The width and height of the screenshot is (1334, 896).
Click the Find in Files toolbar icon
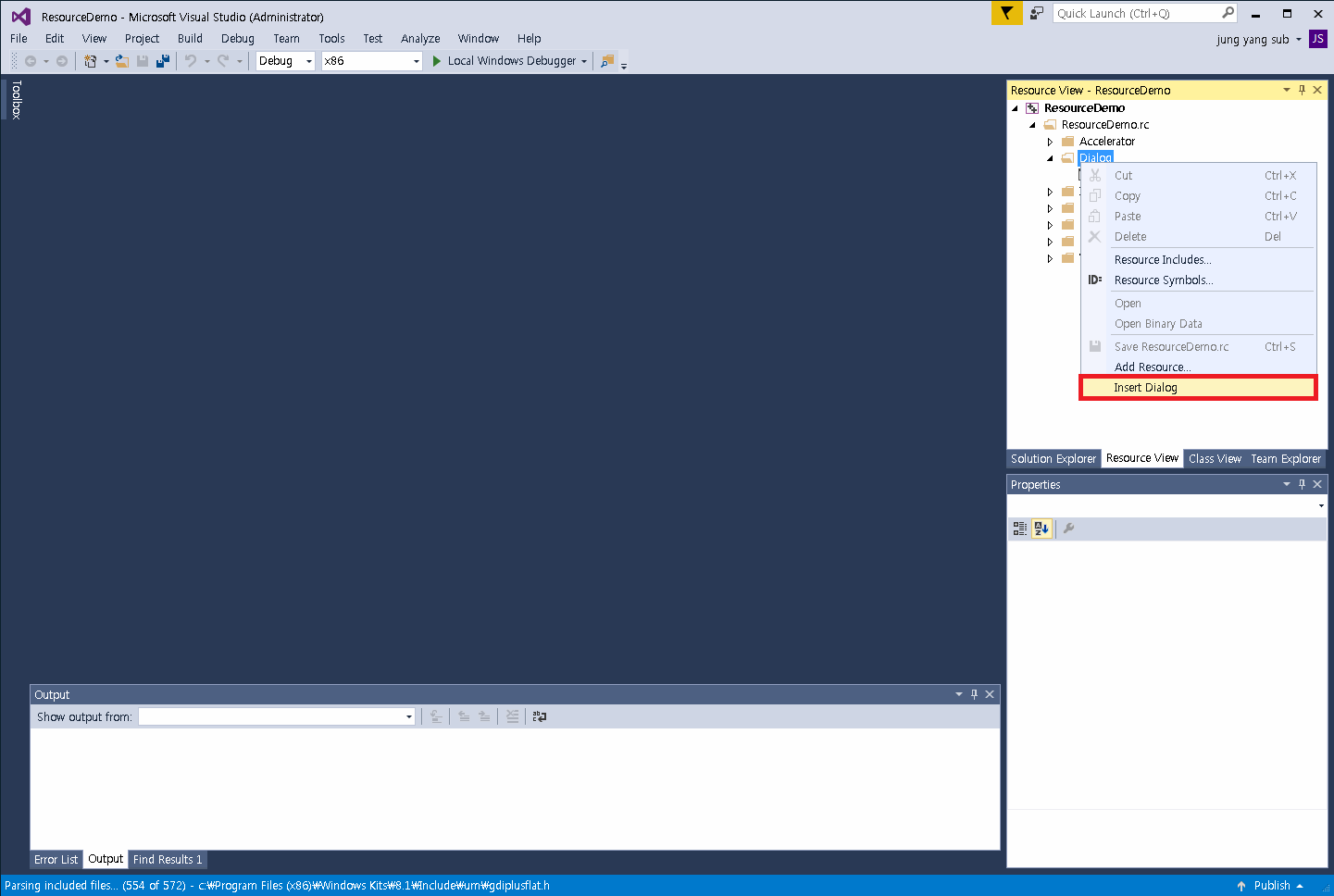(x=607, y=61)
